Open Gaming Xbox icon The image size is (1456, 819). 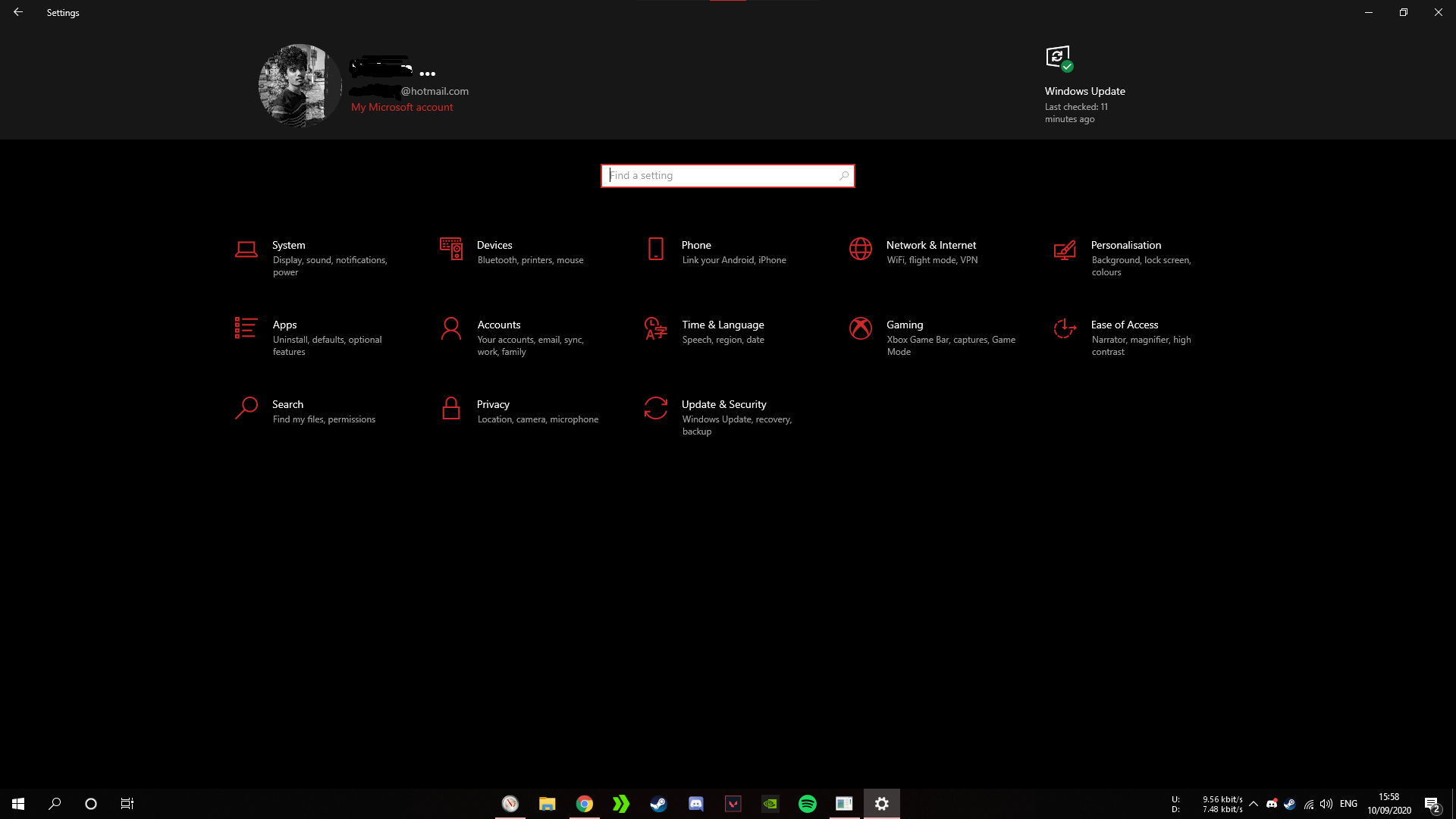861,328
